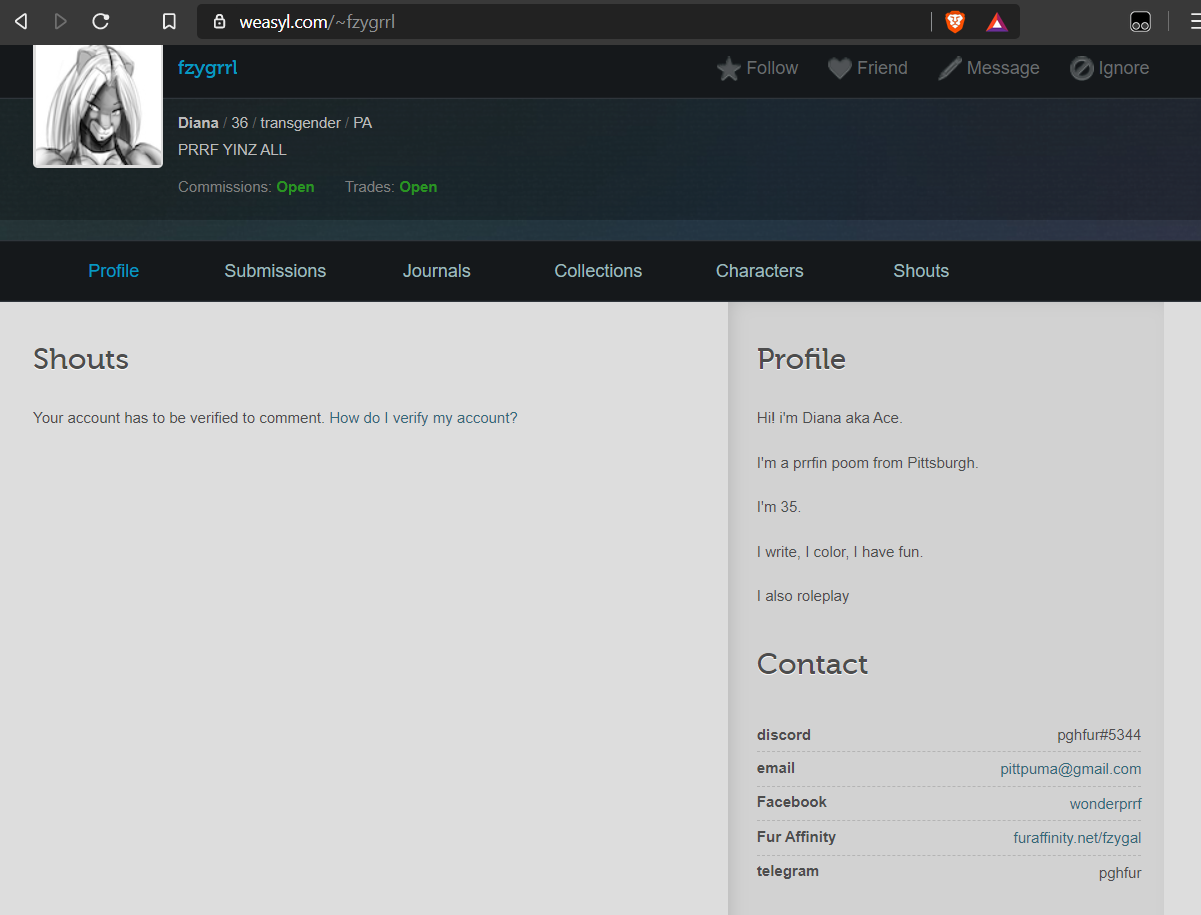Click the pghfur#5344 discord value

(1099, 735)
